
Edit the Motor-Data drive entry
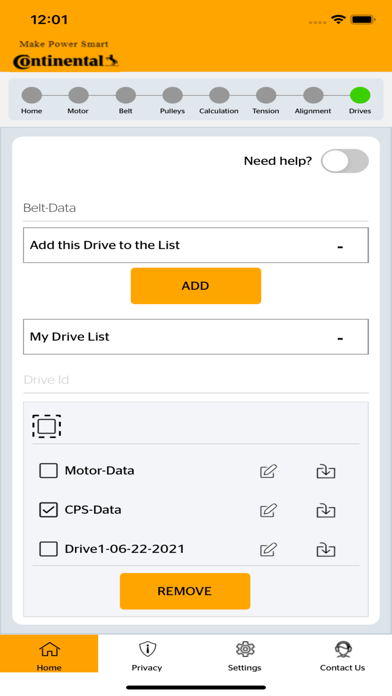coord(269,471)
